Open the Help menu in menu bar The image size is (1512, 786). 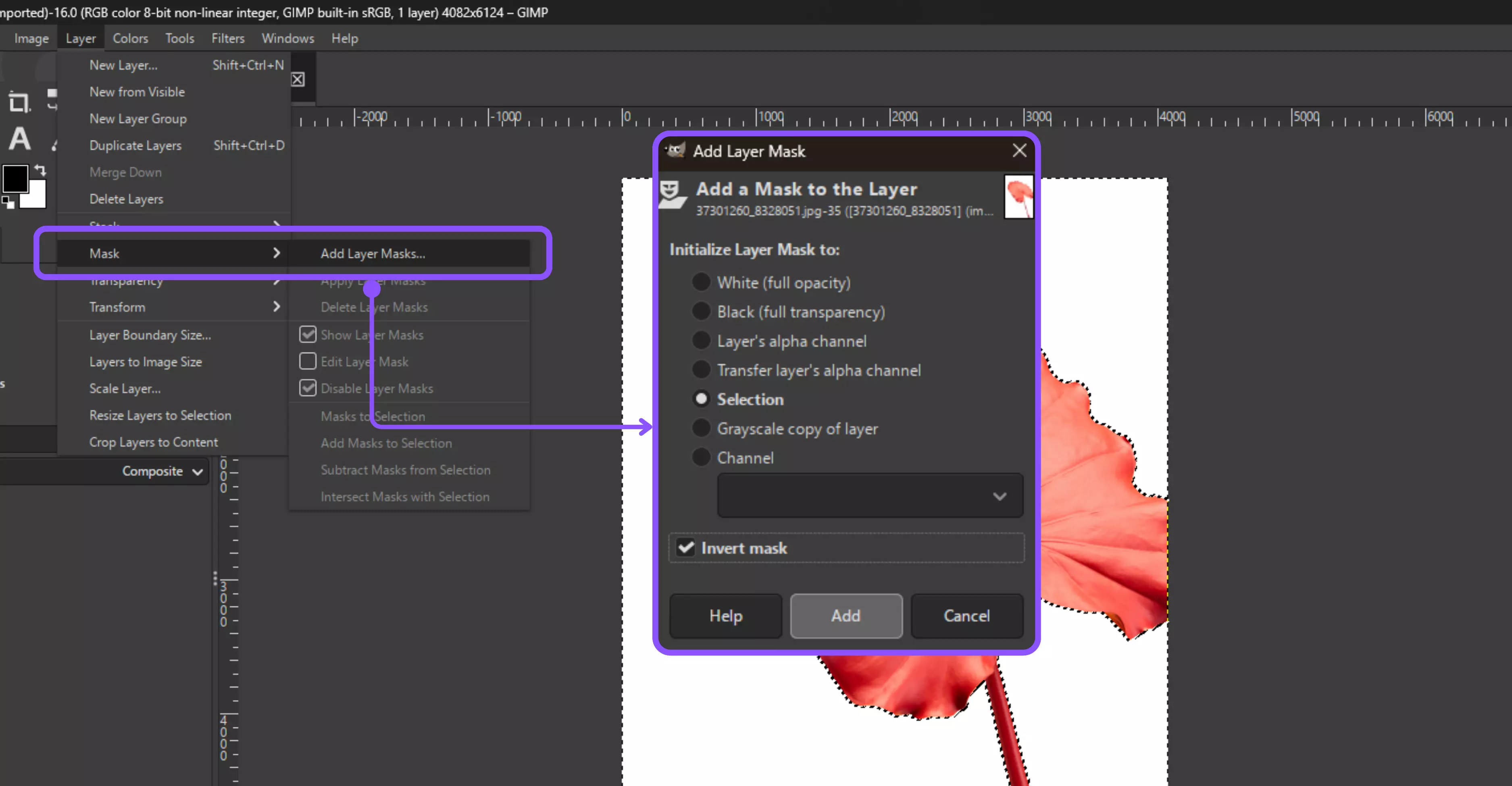[345, 38]
